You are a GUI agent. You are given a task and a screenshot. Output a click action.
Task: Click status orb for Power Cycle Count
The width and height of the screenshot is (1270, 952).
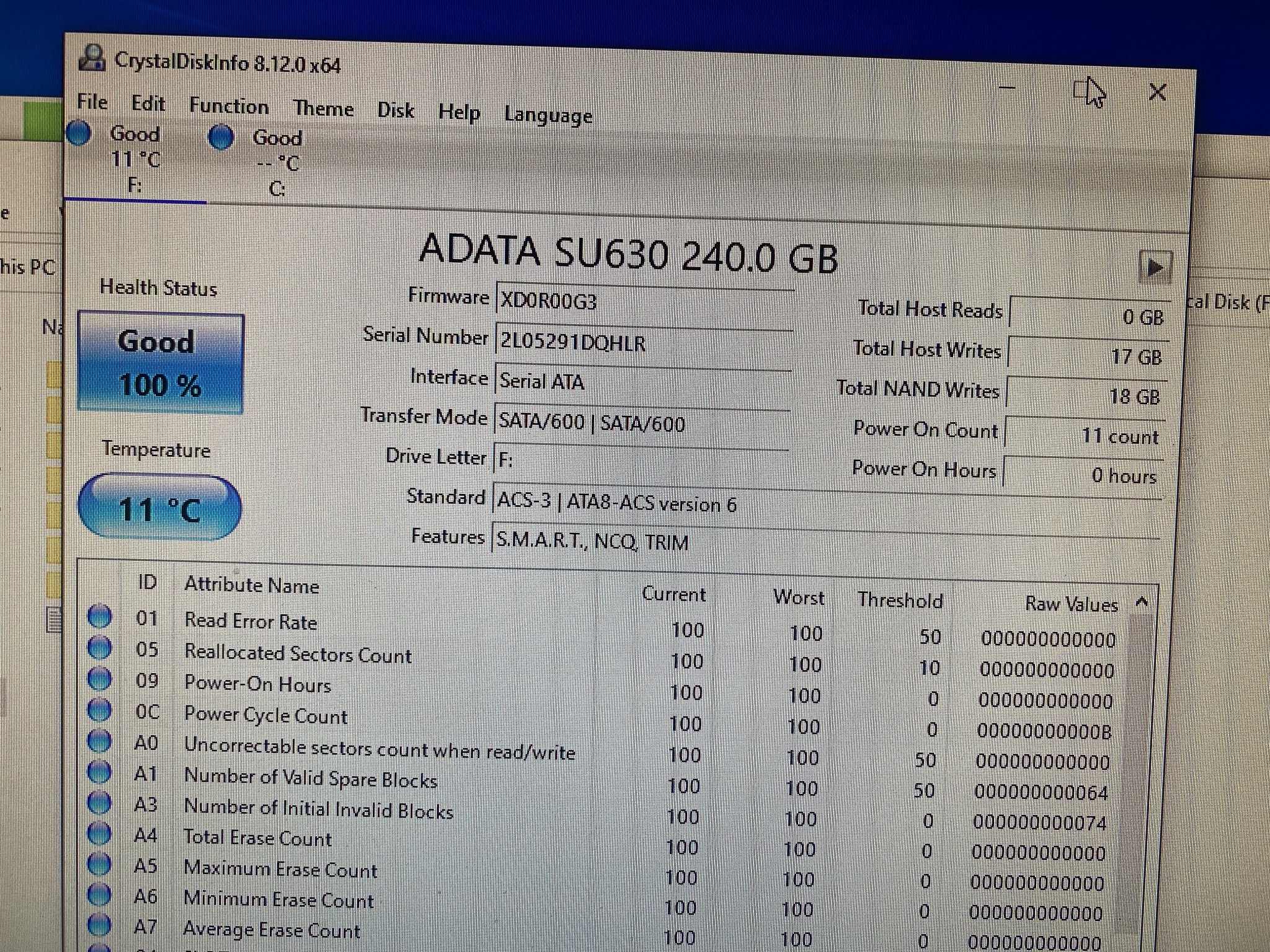click(x=99, y=710)
